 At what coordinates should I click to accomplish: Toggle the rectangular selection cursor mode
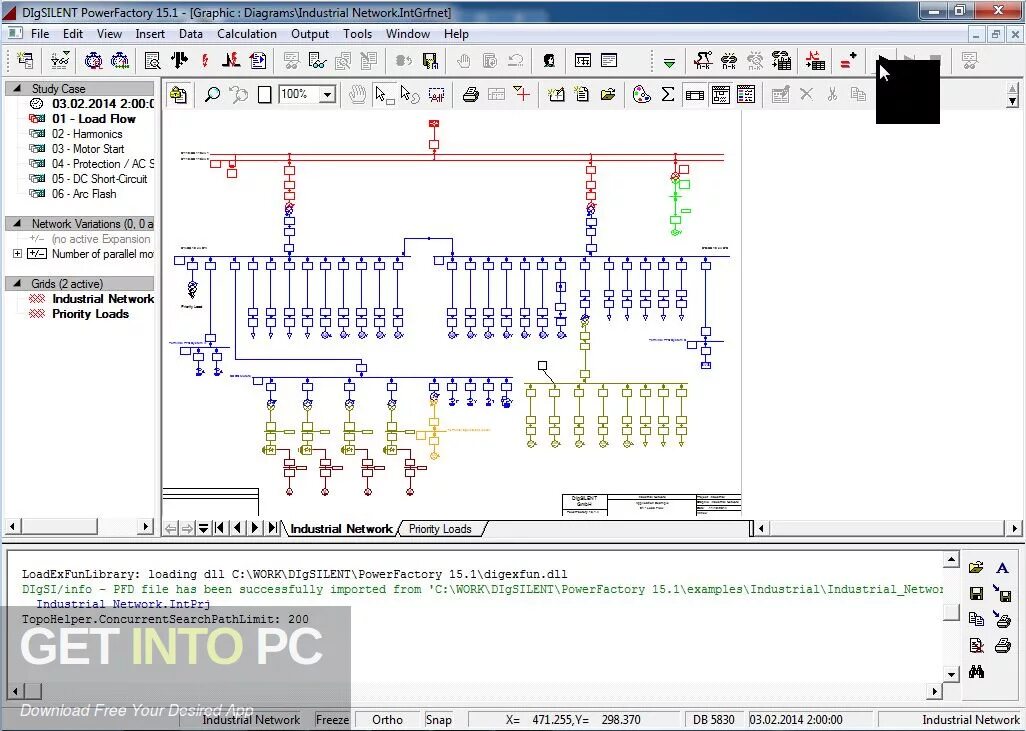pos(384,95)
